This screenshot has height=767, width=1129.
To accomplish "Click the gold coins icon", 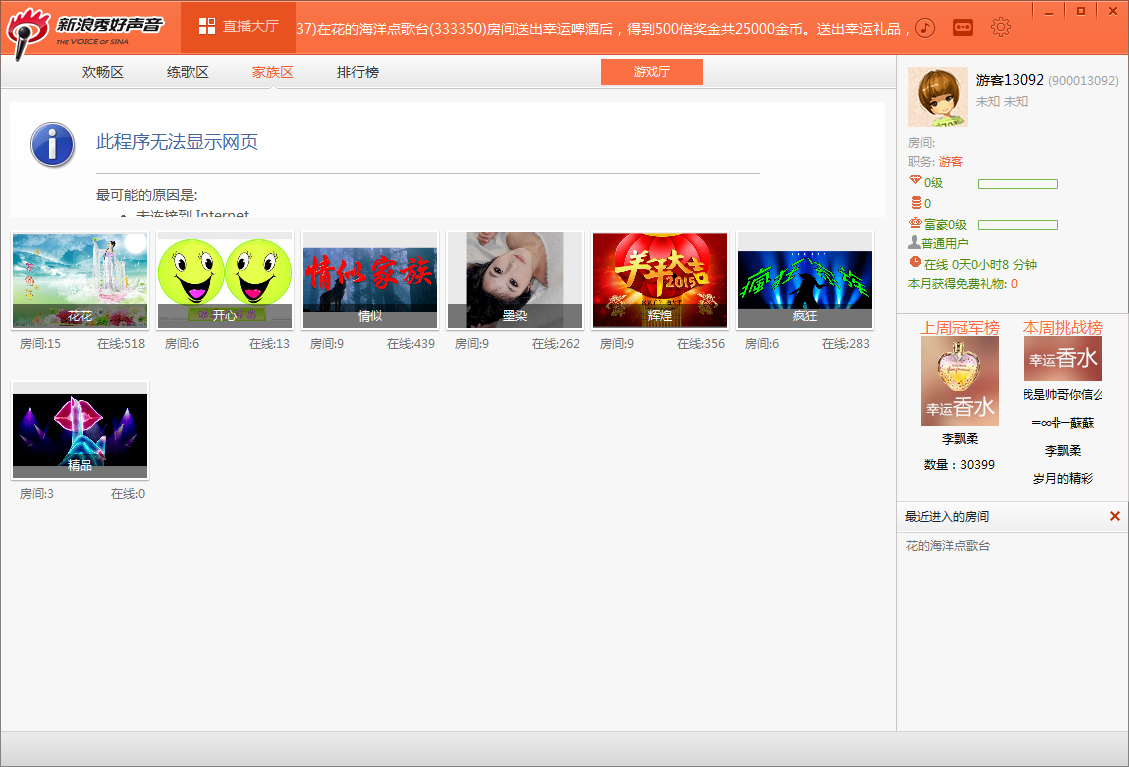I will point(916,202).
